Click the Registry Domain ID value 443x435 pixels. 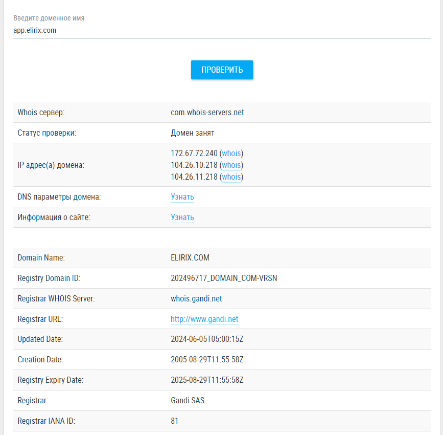[224, 278]
